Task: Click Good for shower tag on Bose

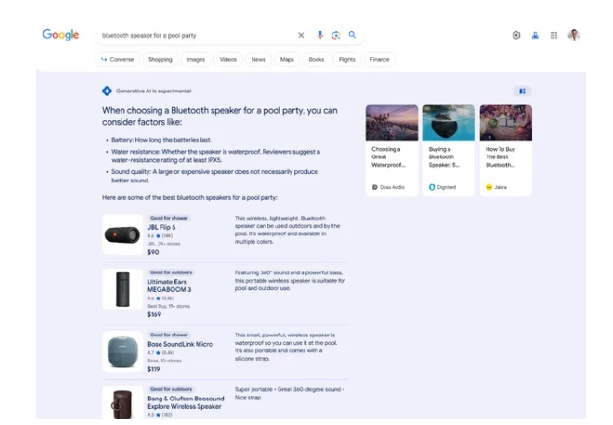Action: (169, 335)
